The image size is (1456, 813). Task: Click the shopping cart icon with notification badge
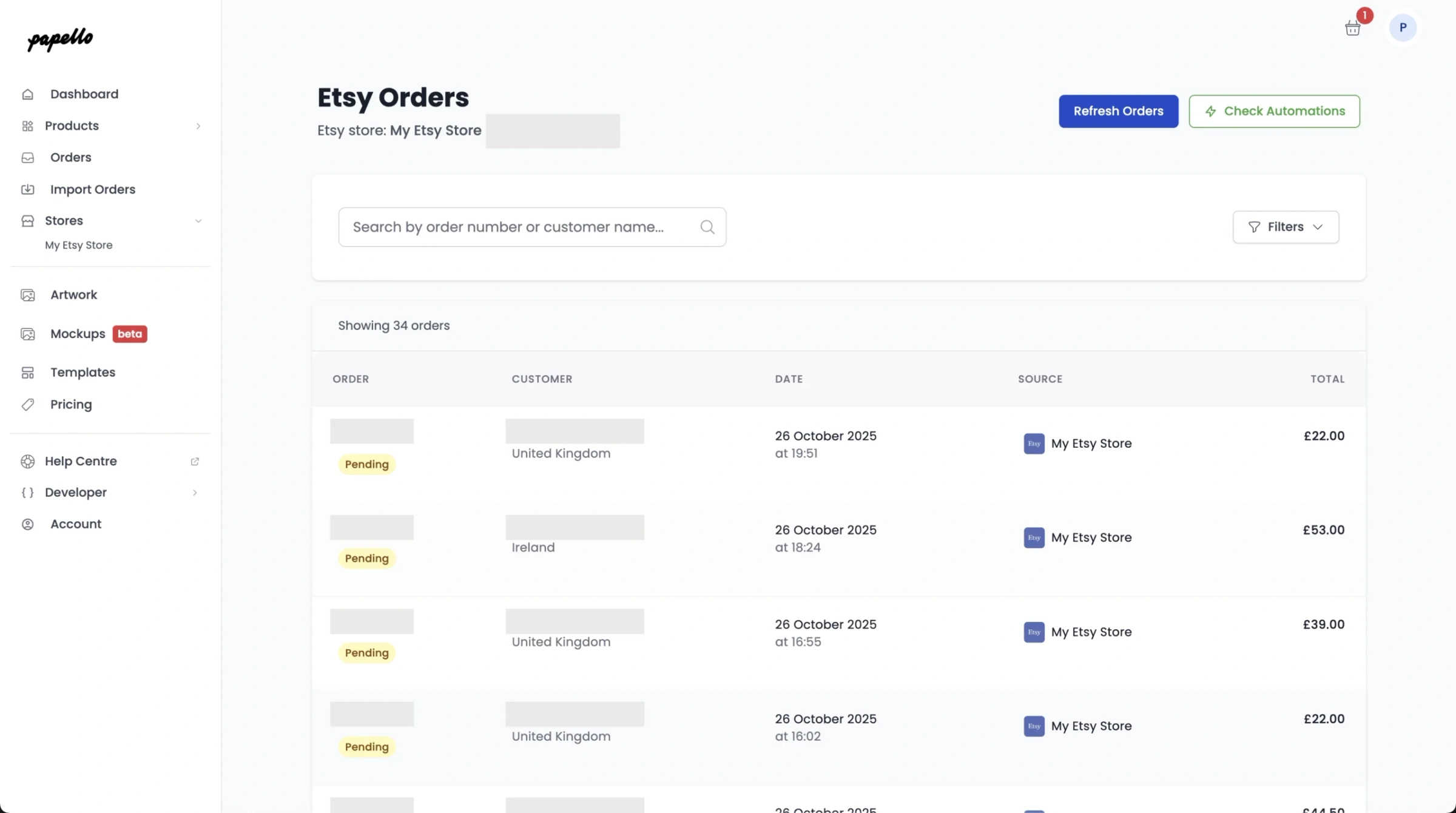point(1353,27)
